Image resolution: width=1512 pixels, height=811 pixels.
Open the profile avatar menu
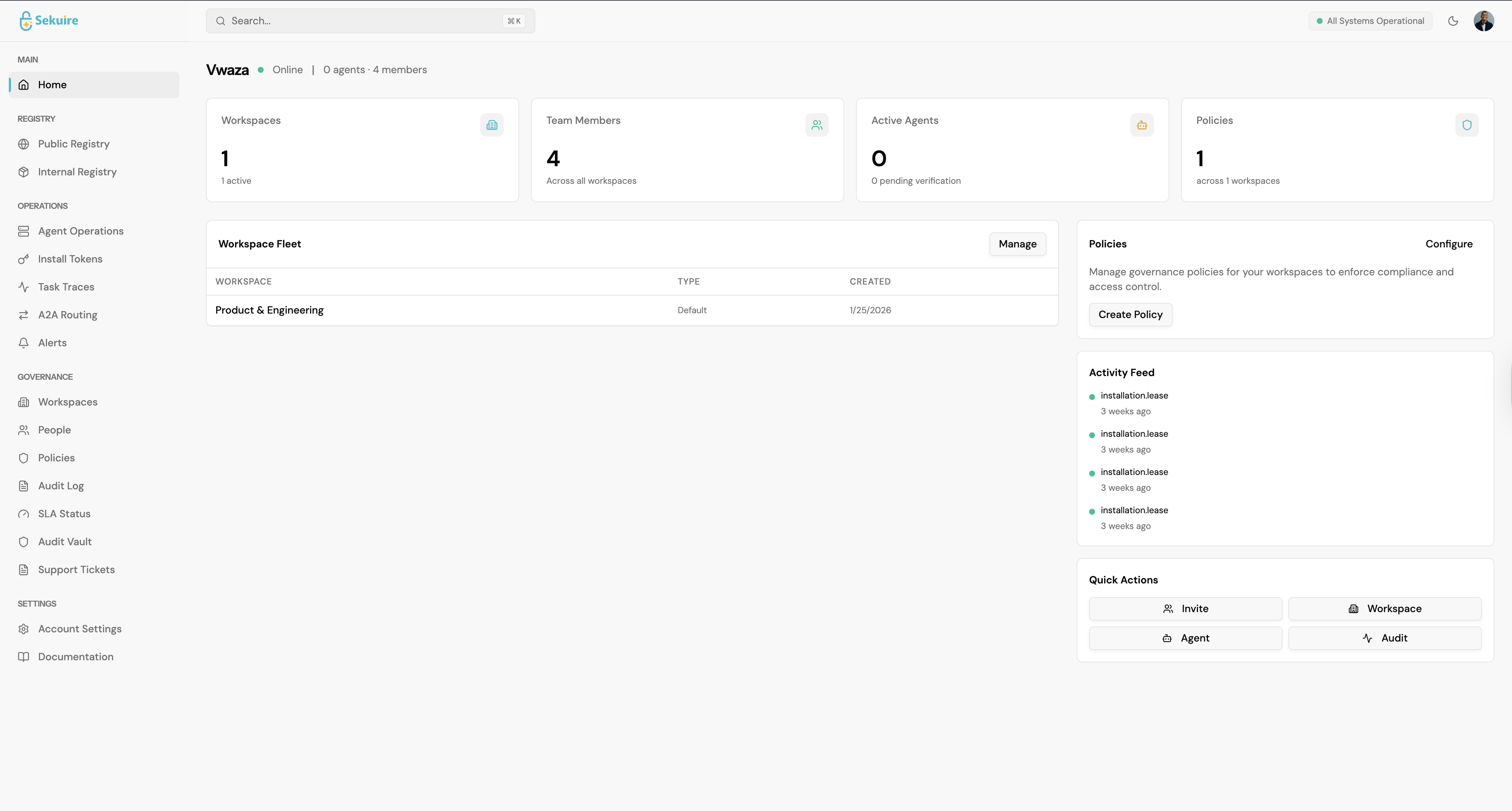1484,21
